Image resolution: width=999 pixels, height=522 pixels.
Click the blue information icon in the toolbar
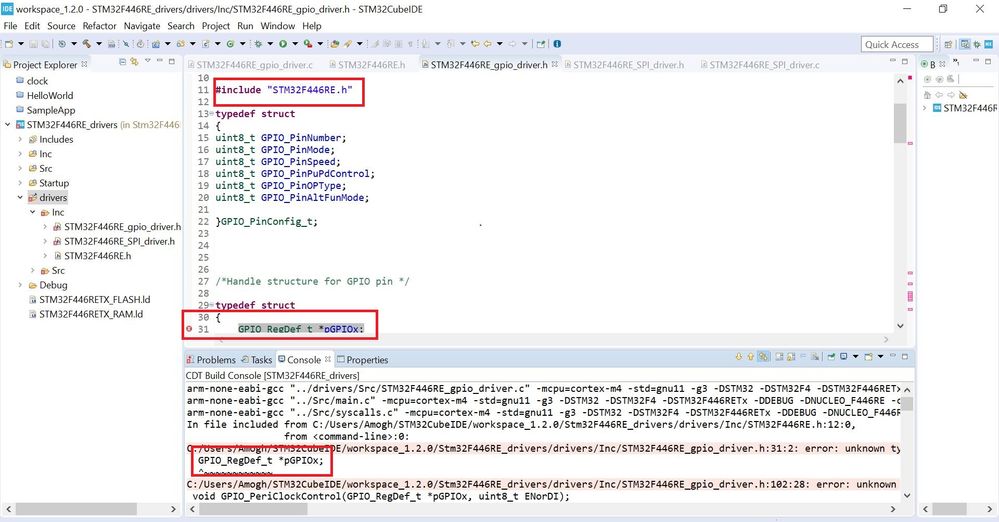point(557,44)
